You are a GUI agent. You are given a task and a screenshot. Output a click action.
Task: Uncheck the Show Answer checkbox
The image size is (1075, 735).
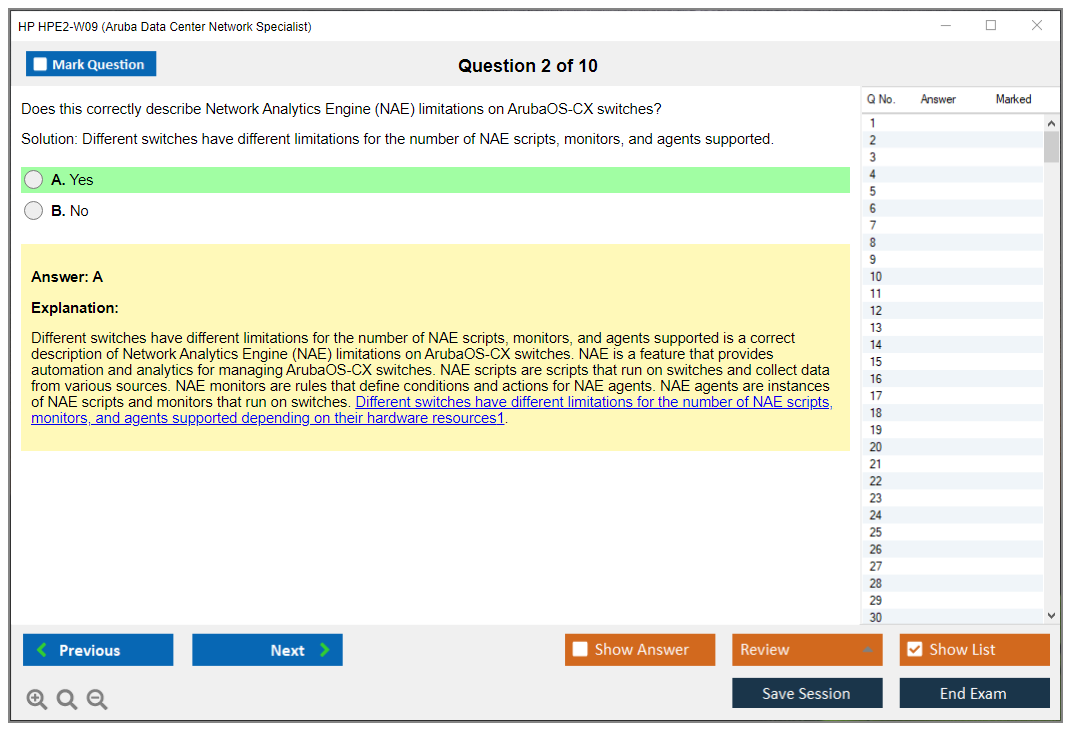coord(580,650)
